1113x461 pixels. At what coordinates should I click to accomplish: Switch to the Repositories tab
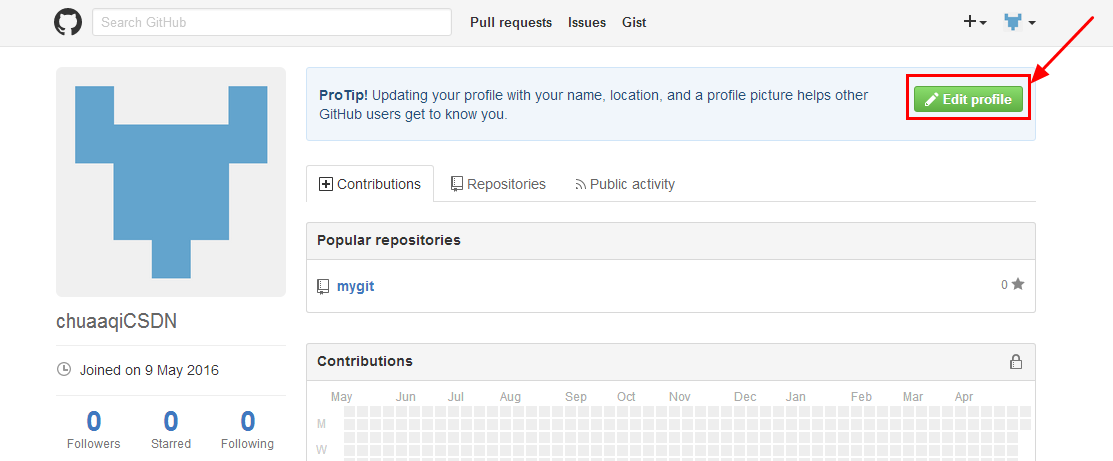(x=498, y=184)
